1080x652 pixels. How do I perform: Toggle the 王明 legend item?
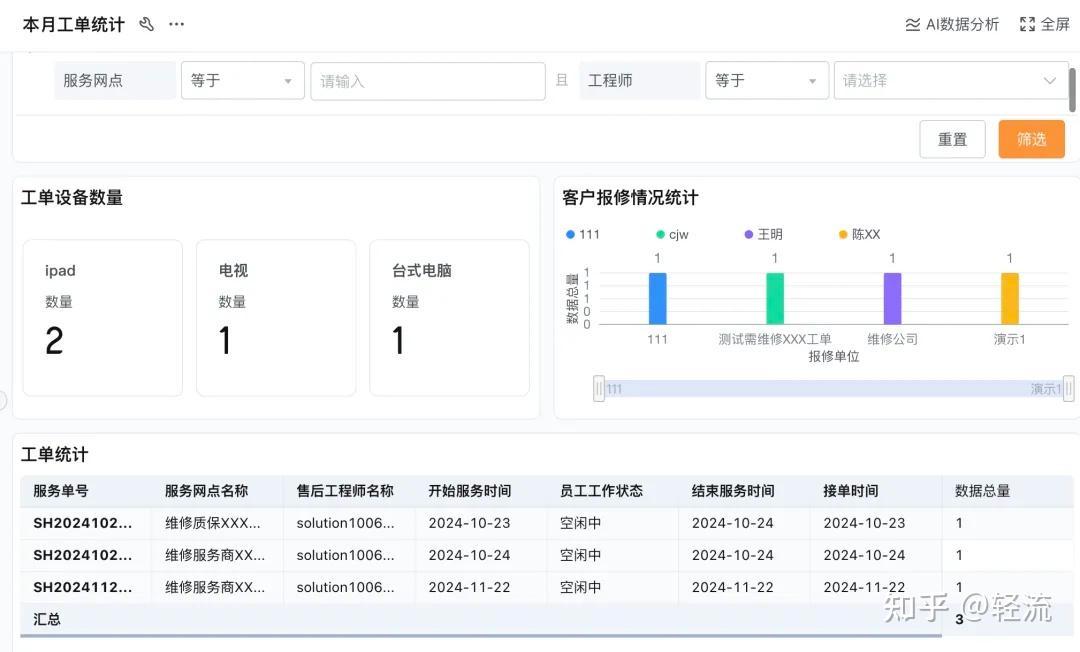763,234
